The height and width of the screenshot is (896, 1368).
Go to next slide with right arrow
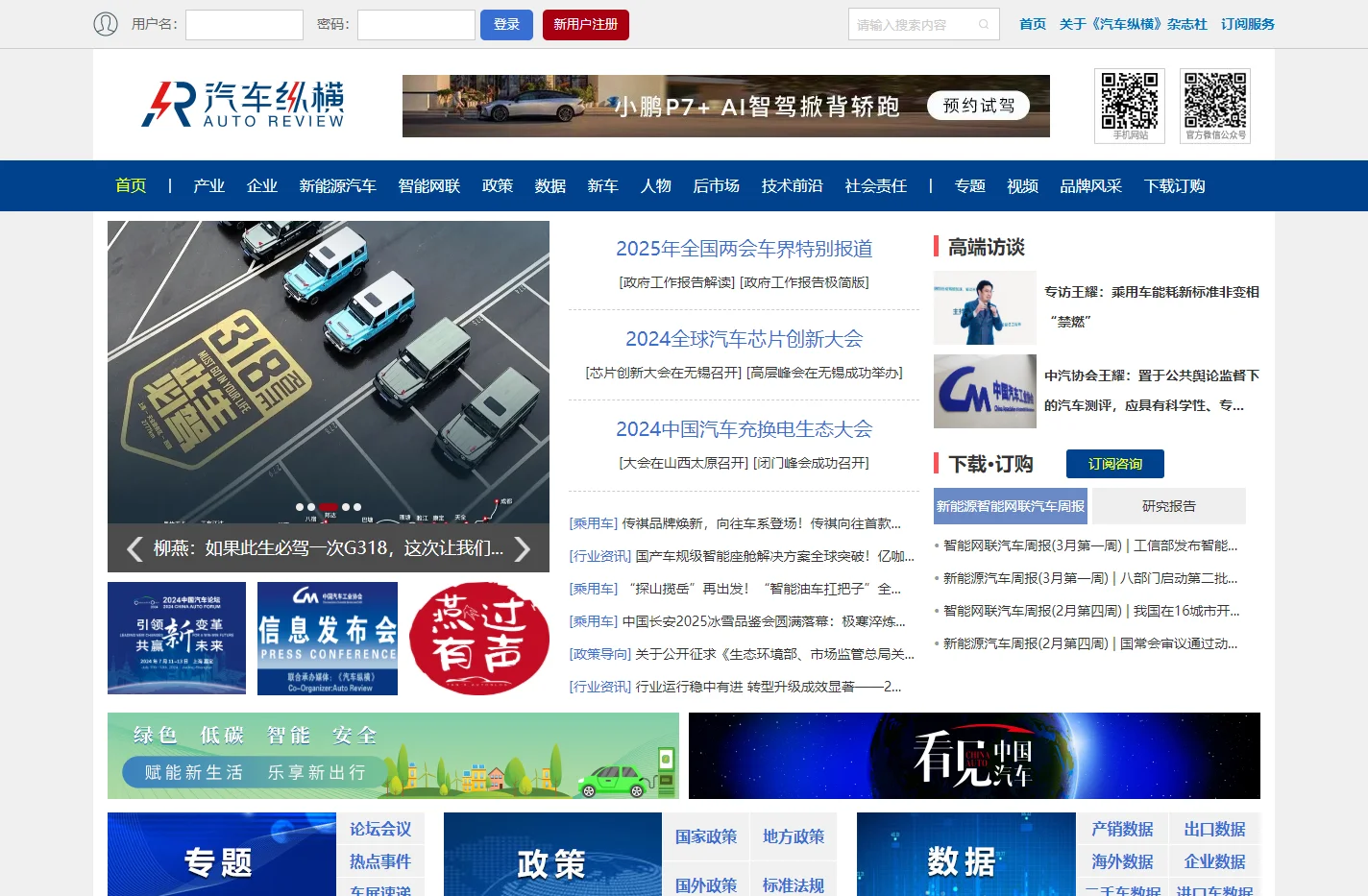(x=522, y=548)
